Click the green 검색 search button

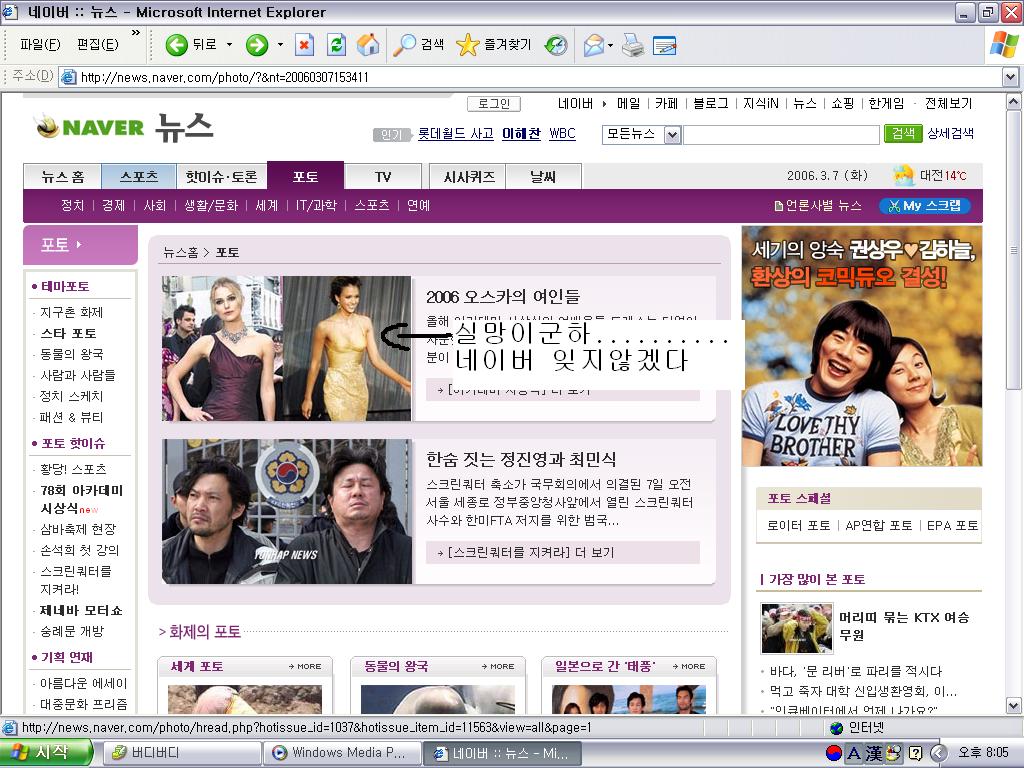pyautogui.click(x=903, y=134)
